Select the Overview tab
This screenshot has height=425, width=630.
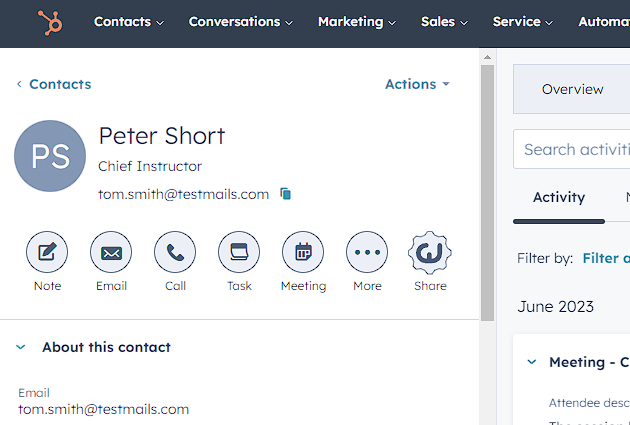572,89
